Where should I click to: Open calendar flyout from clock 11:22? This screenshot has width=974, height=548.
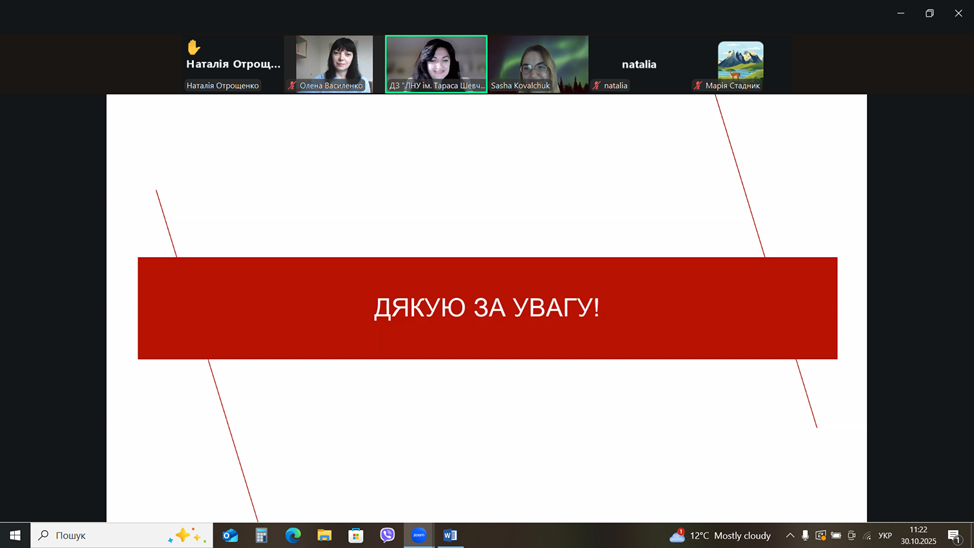pos(918,535)
